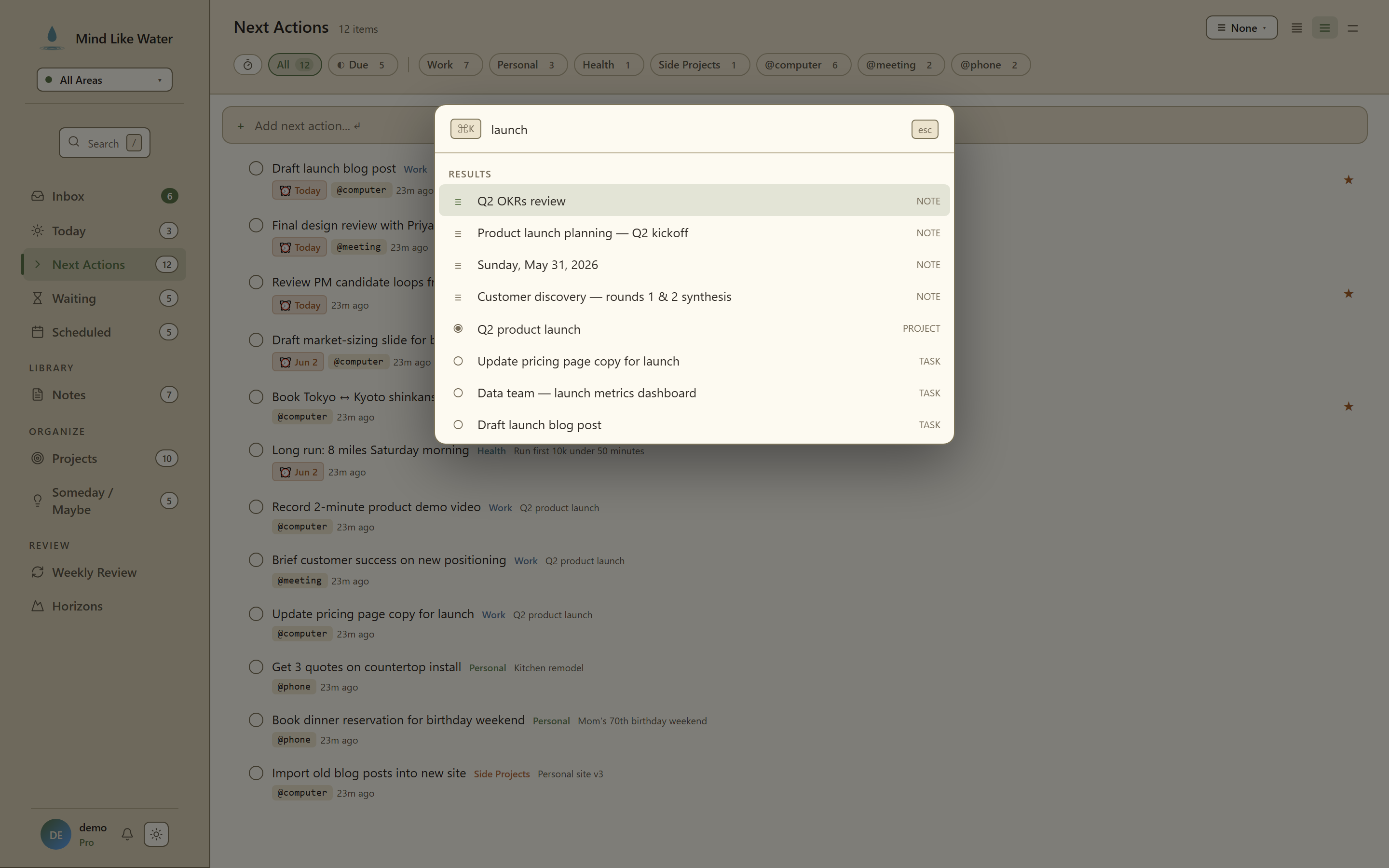Open Weekly Review in sidebar
Viewport: 1389px width, 868px height.
pos(105,572)
